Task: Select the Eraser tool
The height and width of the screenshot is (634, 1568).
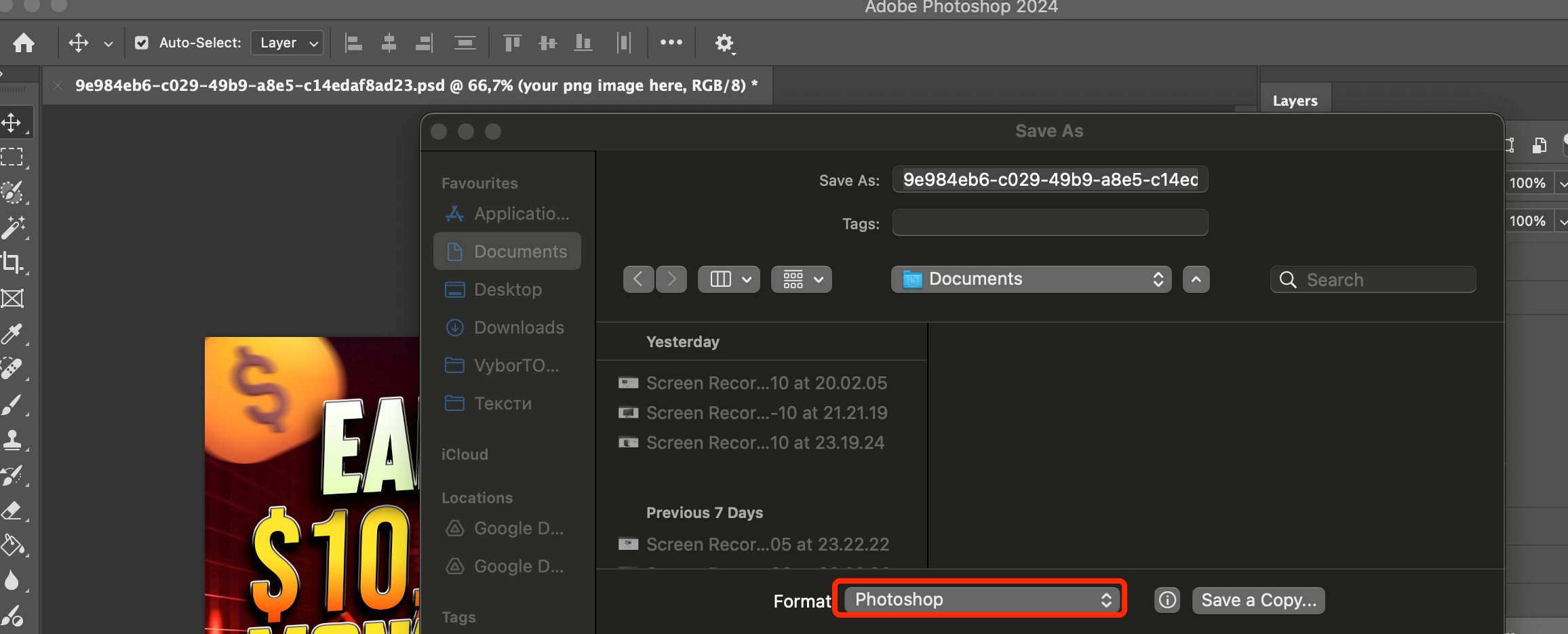Action: (12, 511)
